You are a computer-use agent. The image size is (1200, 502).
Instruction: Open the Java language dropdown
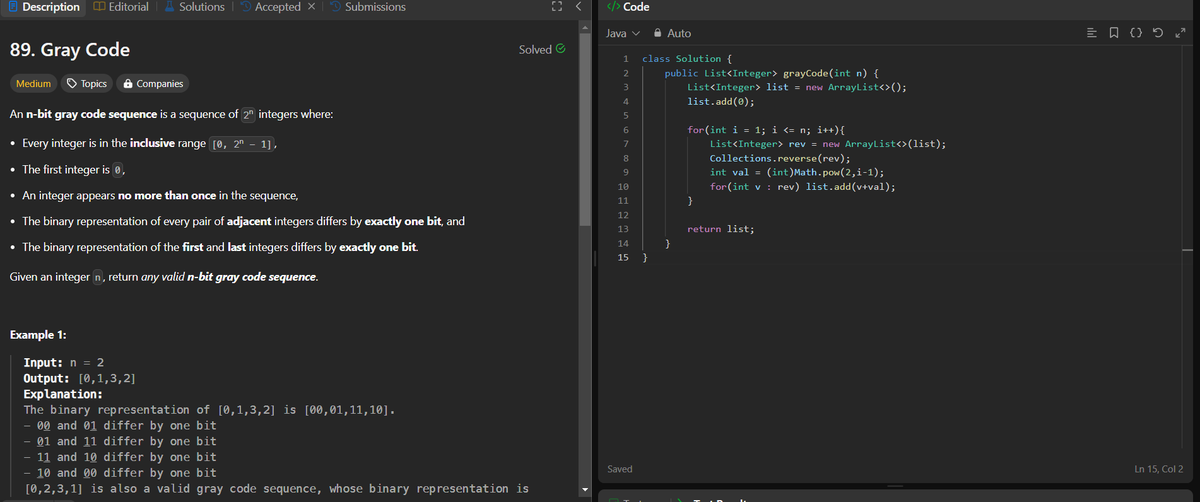point(623,34)
